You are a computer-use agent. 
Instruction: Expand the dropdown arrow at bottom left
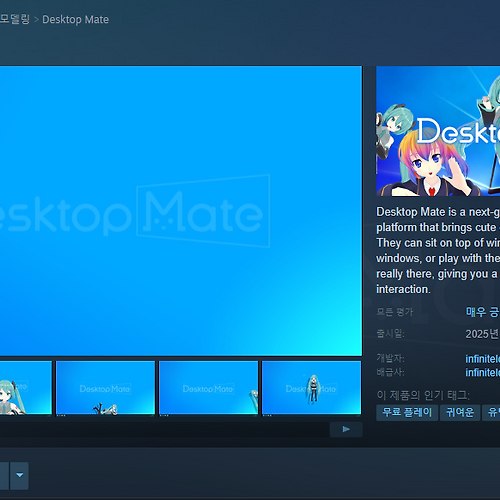pyautogui.click(x=19, y=475)
